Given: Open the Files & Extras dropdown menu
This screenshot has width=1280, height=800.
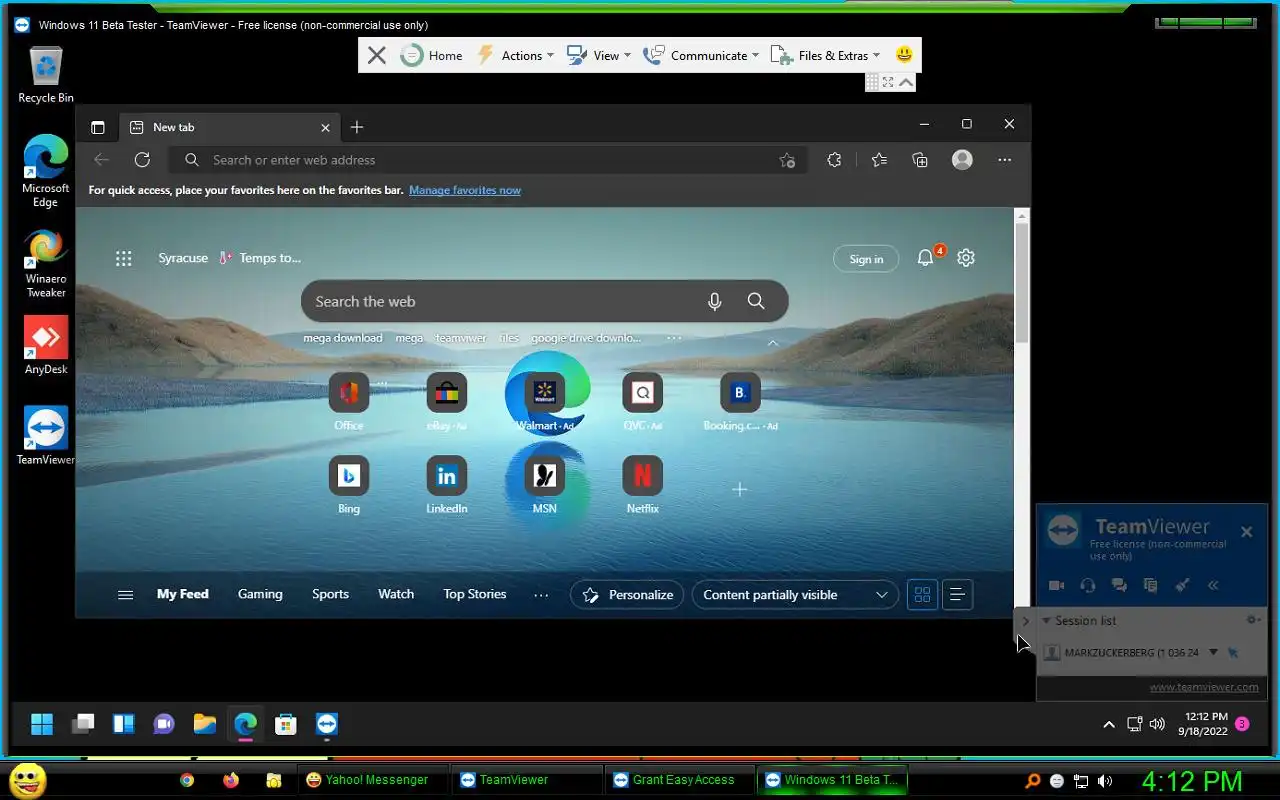Looking at the screenshot, I should coord(826,56).
